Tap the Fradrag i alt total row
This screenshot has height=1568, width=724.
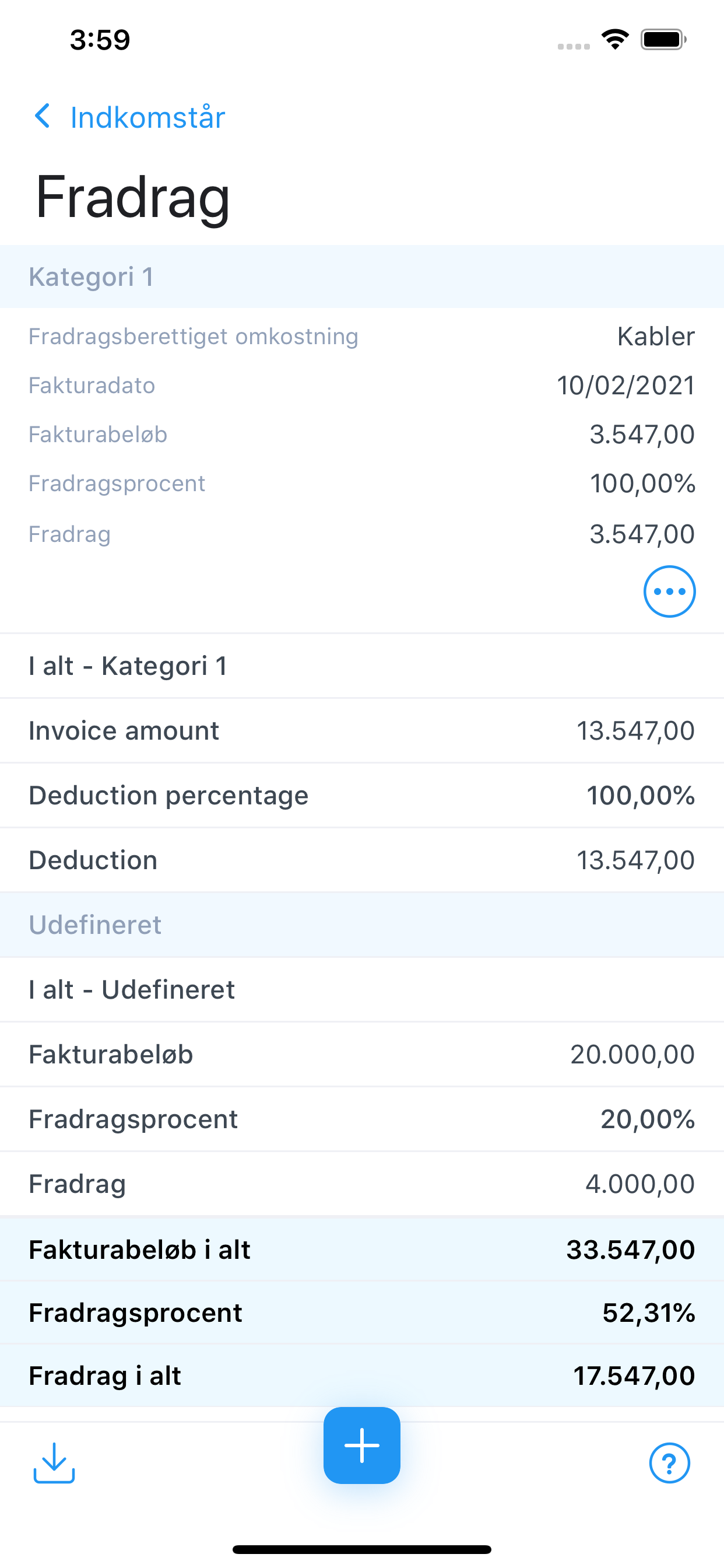point(362,1375)
